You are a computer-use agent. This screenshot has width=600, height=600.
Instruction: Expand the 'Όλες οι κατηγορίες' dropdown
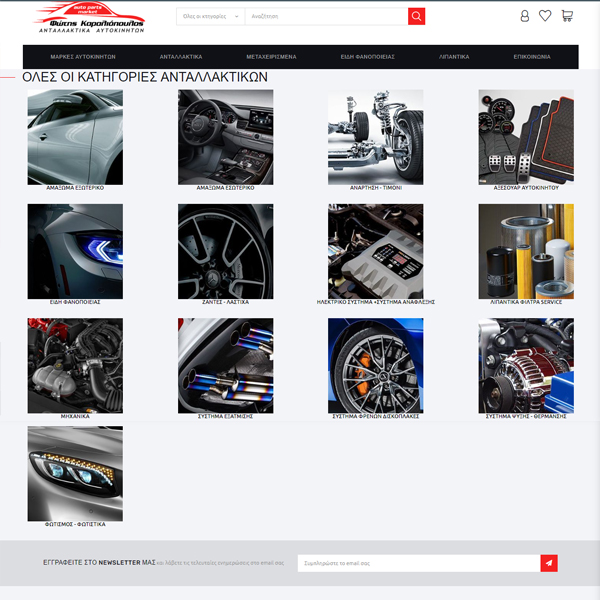click(x=210, y=16)
